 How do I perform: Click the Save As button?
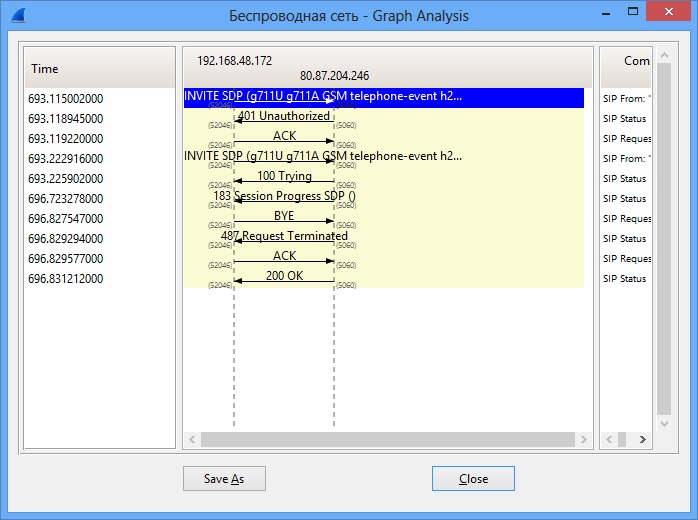click(223, 479)
